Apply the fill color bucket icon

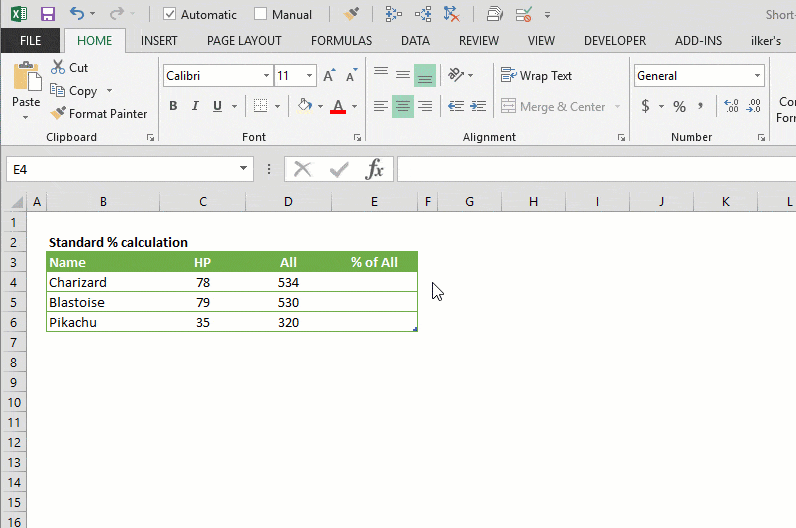point(305,106)
